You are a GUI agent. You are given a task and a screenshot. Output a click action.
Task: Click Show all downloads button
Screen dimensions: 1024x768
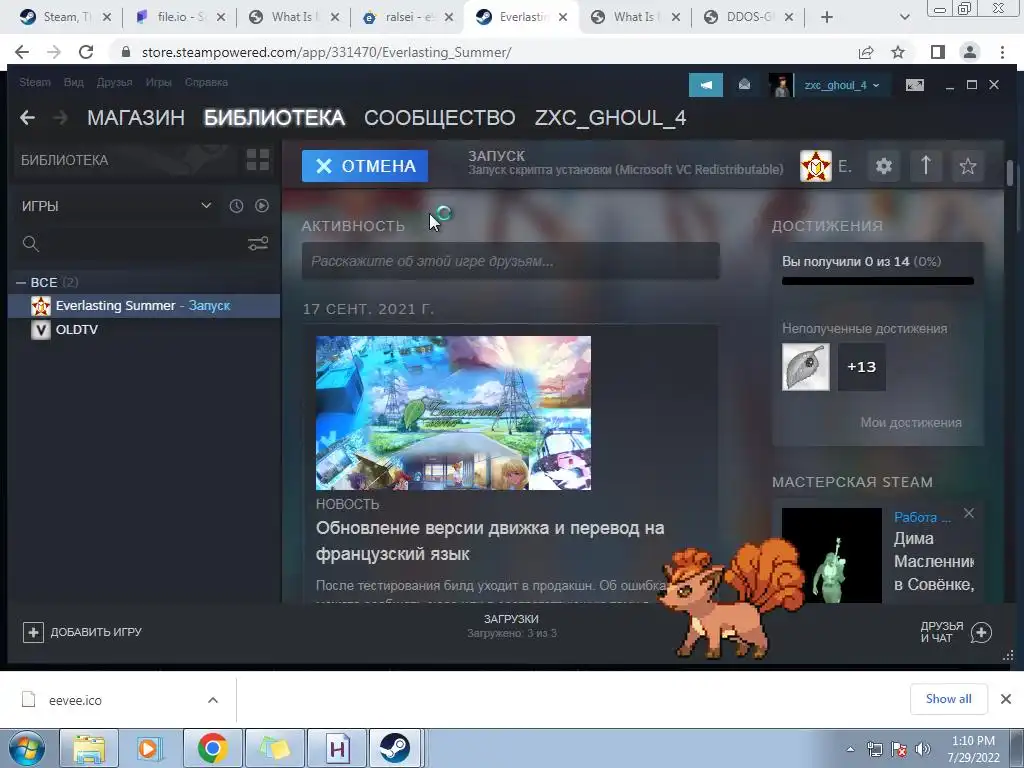pyautogui.click(x=948, y=699)
